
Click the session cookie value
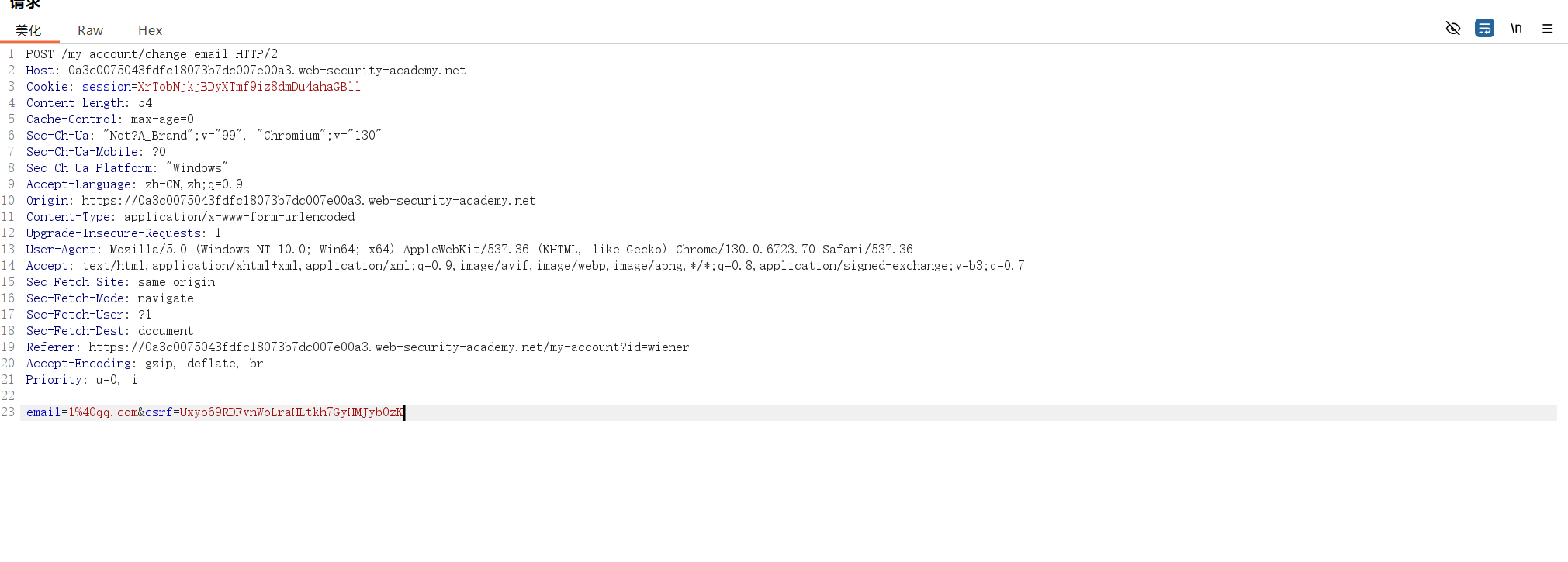coord(248,87)
